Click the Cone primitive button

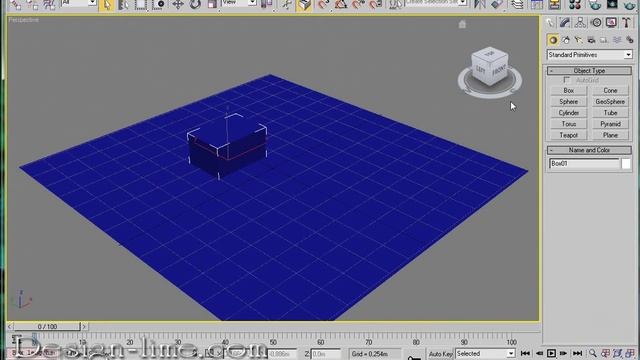click(x=610, y=91)
